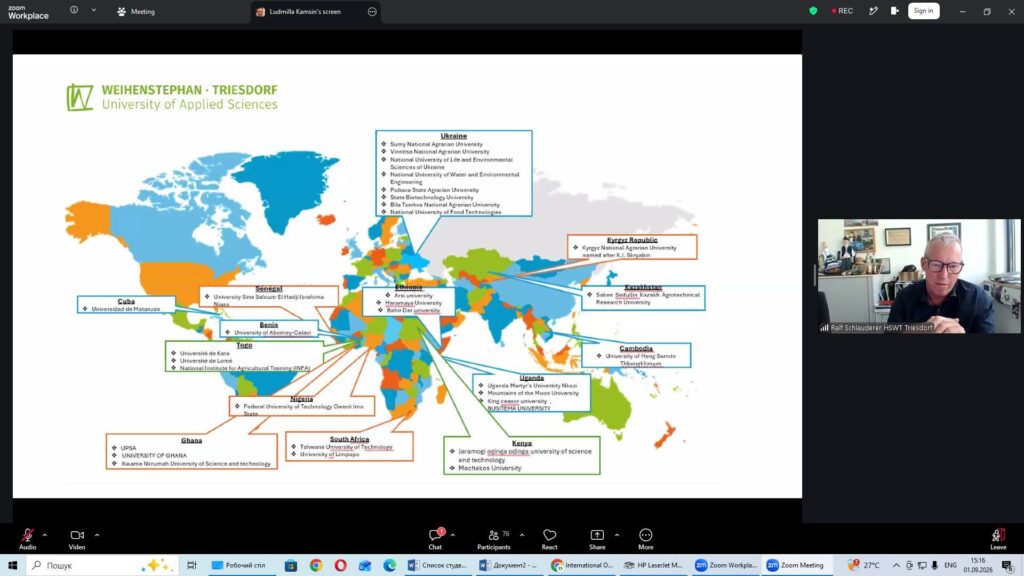
Task: Click the Cambodia label box heading
Action: pyautogui.click(x=635, y=348)
